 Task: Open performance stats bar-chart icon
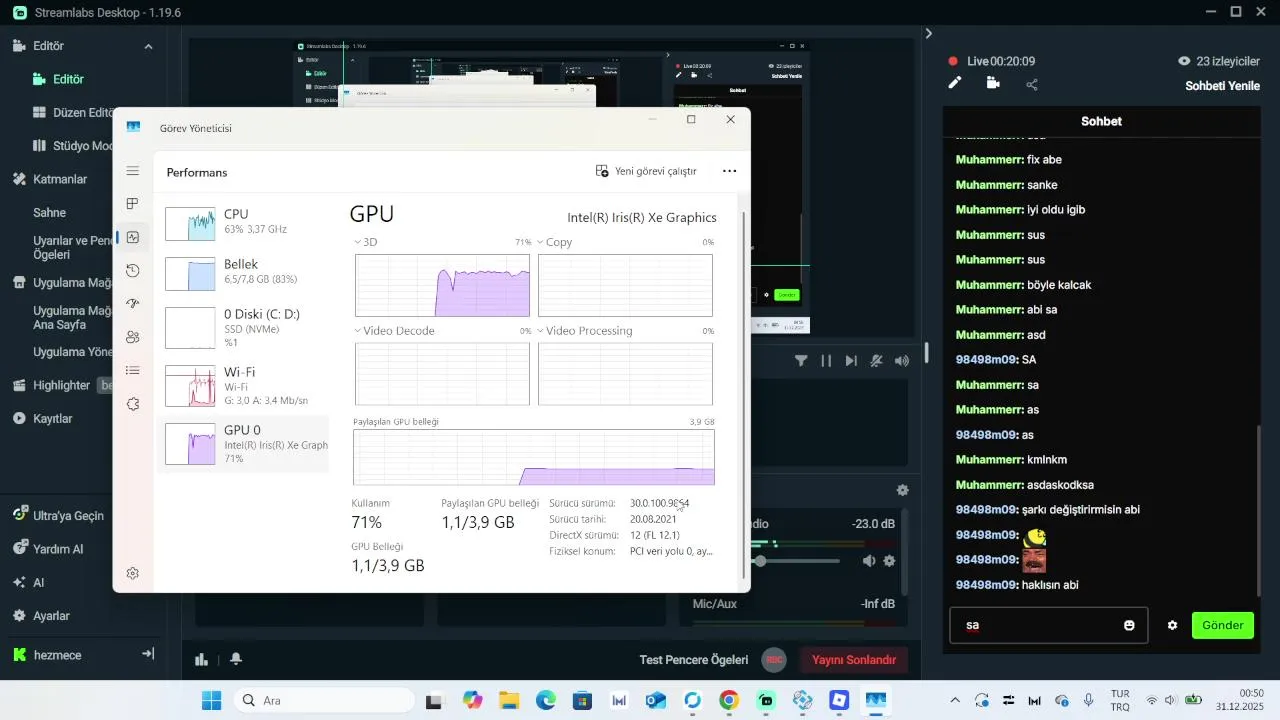pyautogui.click(x=201, y=659)
